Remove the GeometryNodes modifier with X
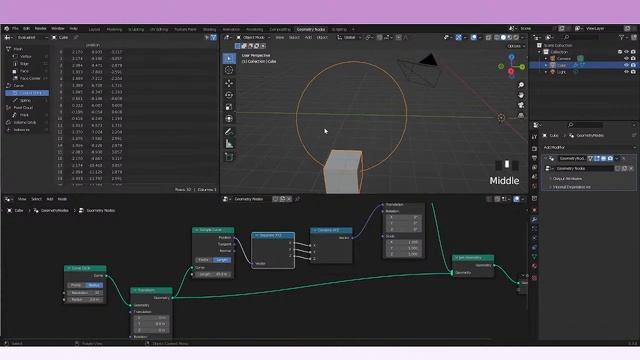The width and height of the screenshot is (640, 360). (624, 158)
